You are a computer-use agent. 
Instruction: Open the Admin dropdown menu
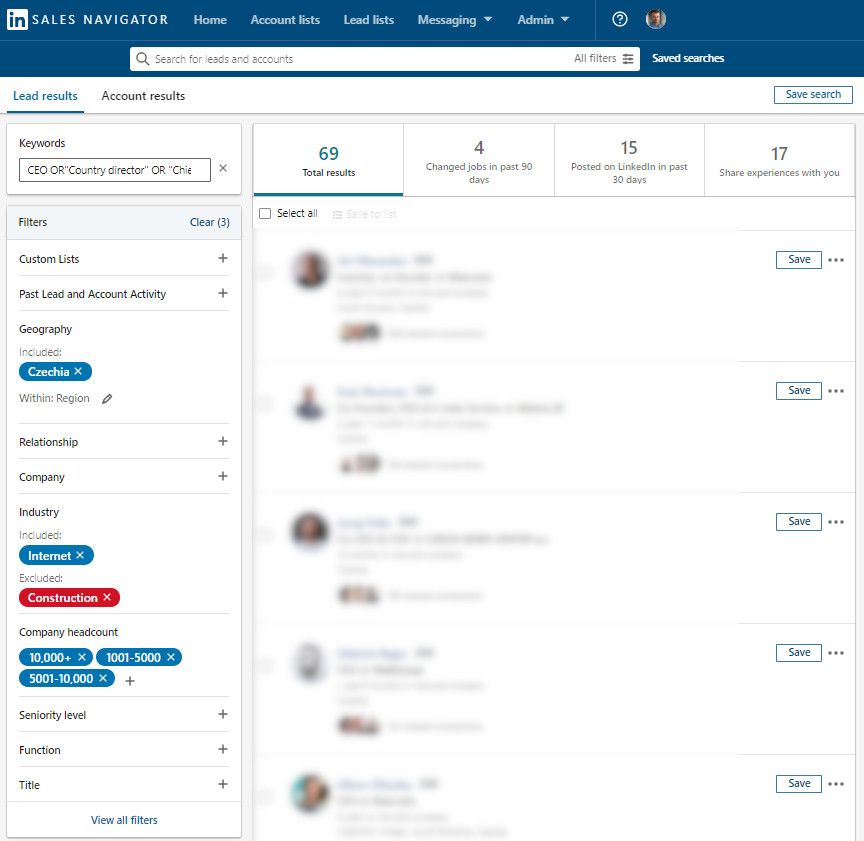543,20
